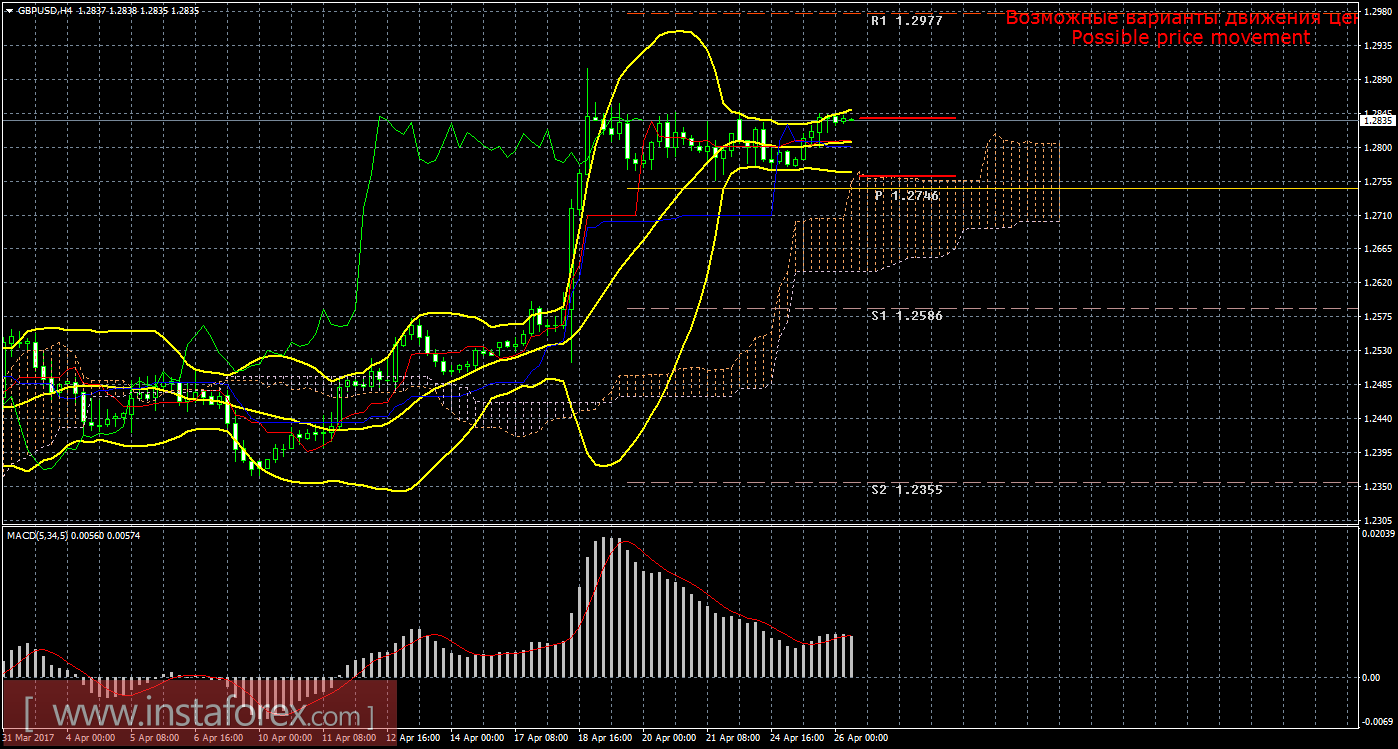Click the S1 1.2586 support label
This screenshot has width=1398, height=749.
906,315
